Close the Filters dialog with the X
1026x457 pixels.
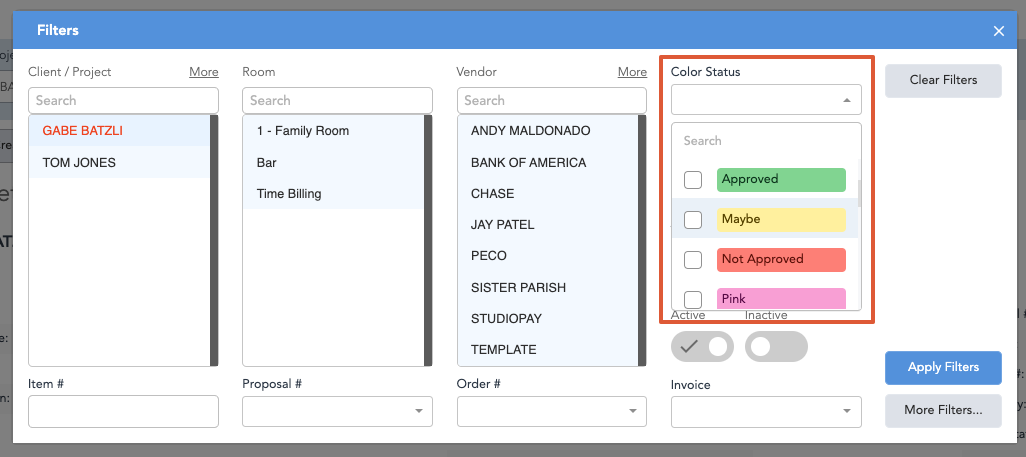(x=999, y=31)
